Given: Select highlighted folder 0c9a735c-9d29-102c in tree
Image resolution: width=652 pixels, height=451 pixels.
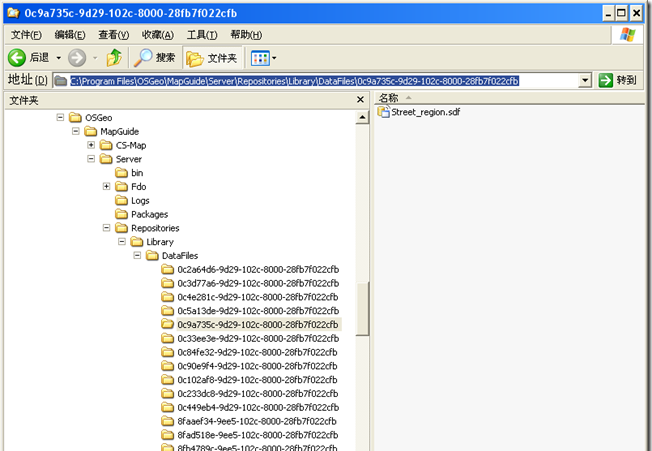Looking at the screenshot, I should pyautogui.click(x=257, y=324).
